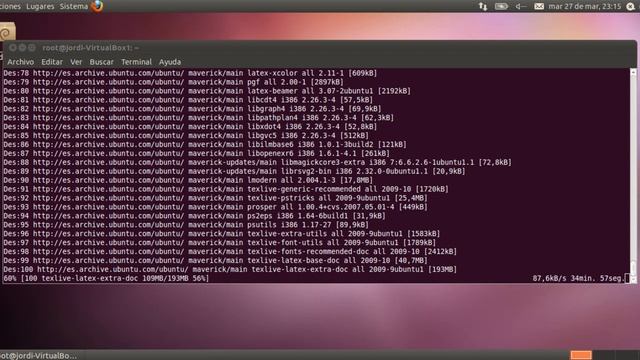This screenshot has width=640, height=360.
Task: Close the terminal window
Action: click(13, 48)
